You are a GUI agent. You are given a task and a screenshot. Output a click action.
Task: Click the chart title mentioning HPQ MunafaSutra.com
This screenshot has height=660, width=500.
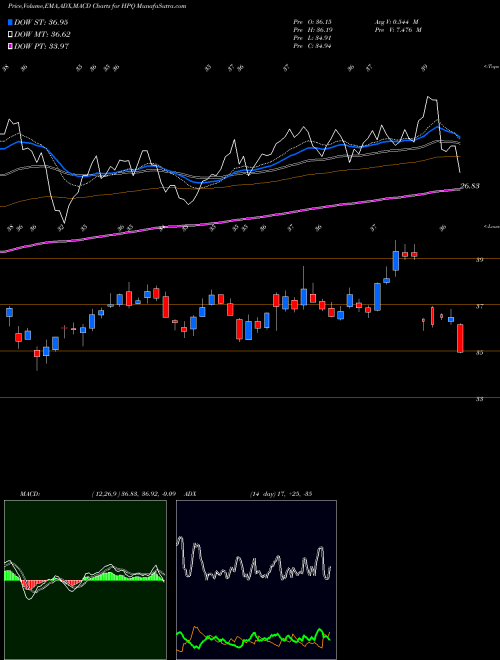coord(96,6)
